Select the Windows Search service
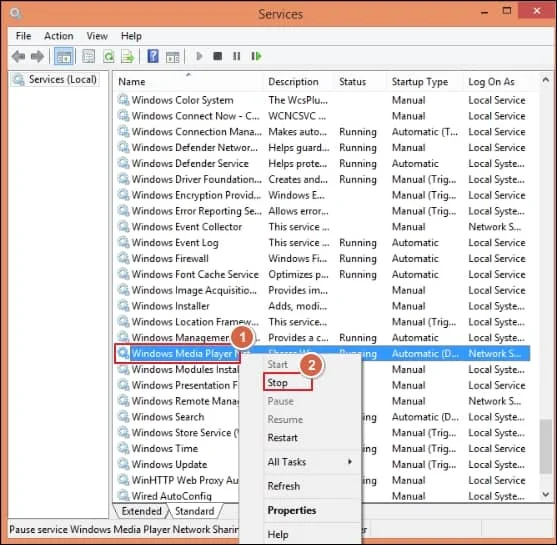Viewport: 557px width, 545px height. (x=178, y=417)
